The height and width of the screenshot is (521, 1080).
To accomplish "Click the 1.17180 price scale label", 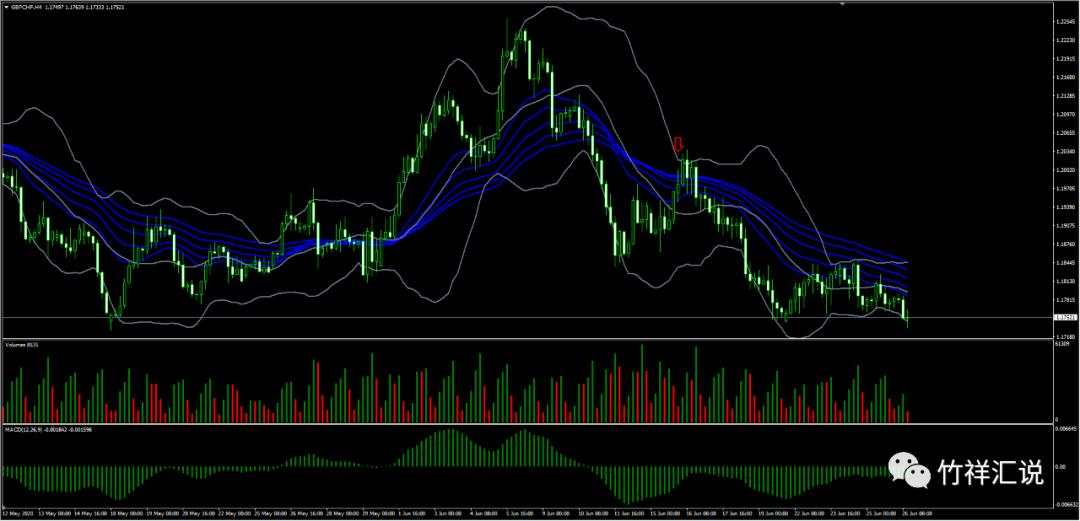I will [x=1066, y=336].
